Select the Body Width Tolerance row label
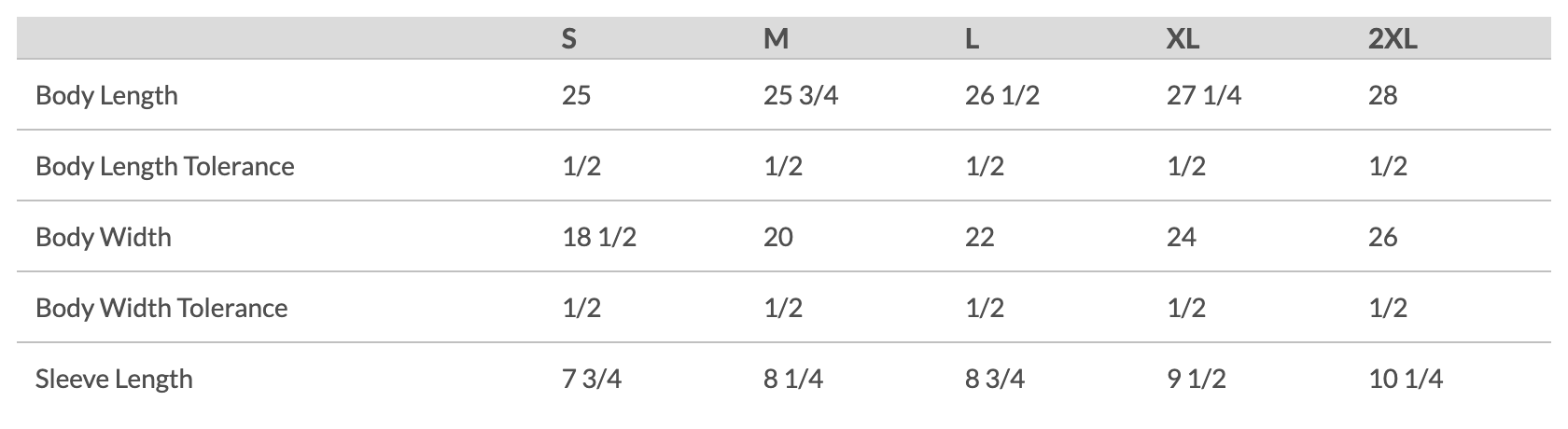The image size is (1568, 429). click(x=161, y=308)
